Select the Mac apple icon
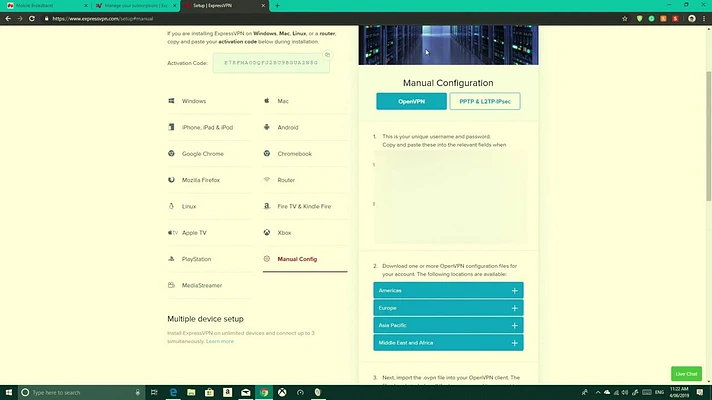 (267, 101)
